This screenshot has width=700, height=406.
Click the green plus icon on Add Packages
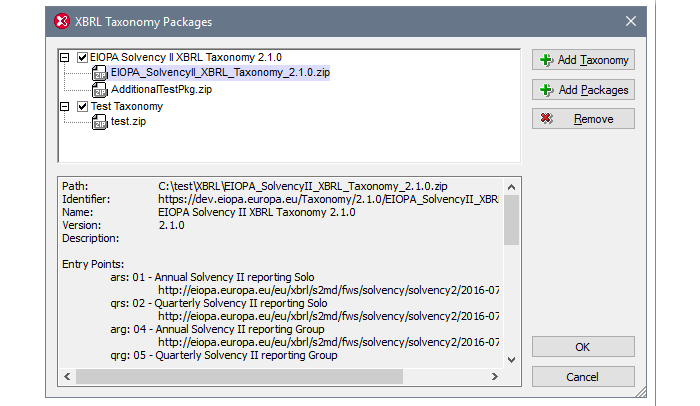tap(546, 90)
